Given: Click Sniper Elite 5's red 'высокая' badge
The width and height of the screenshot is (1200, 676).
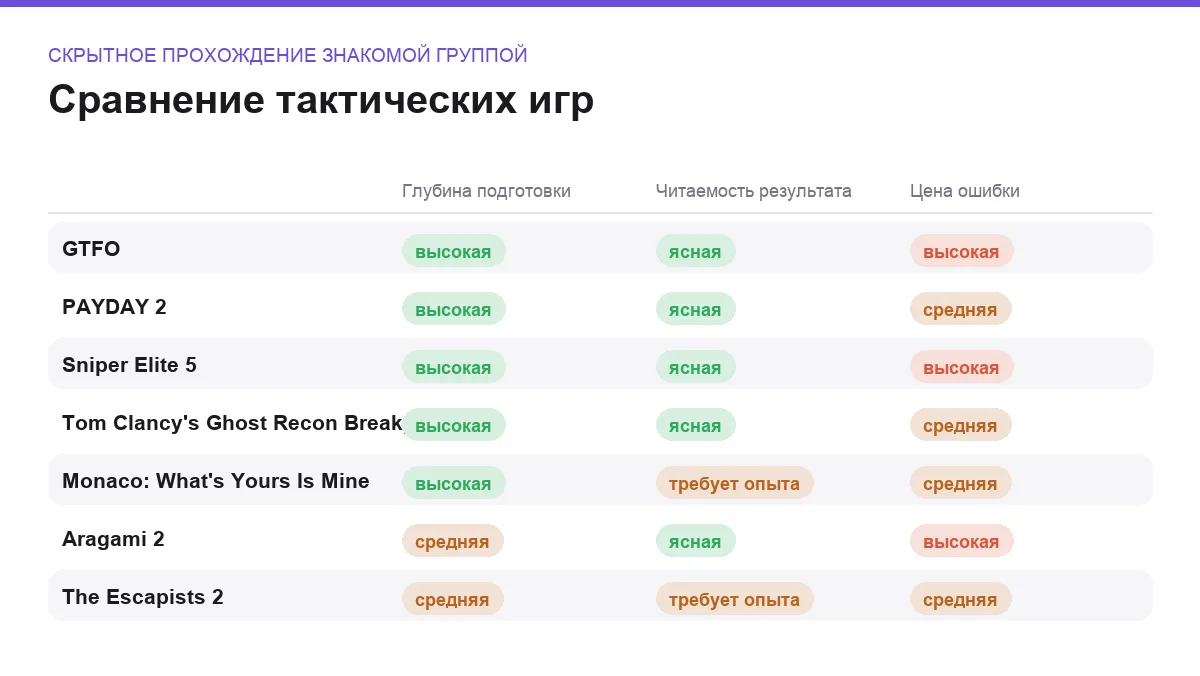Looking at the screenshot, I should click(962, 367).
